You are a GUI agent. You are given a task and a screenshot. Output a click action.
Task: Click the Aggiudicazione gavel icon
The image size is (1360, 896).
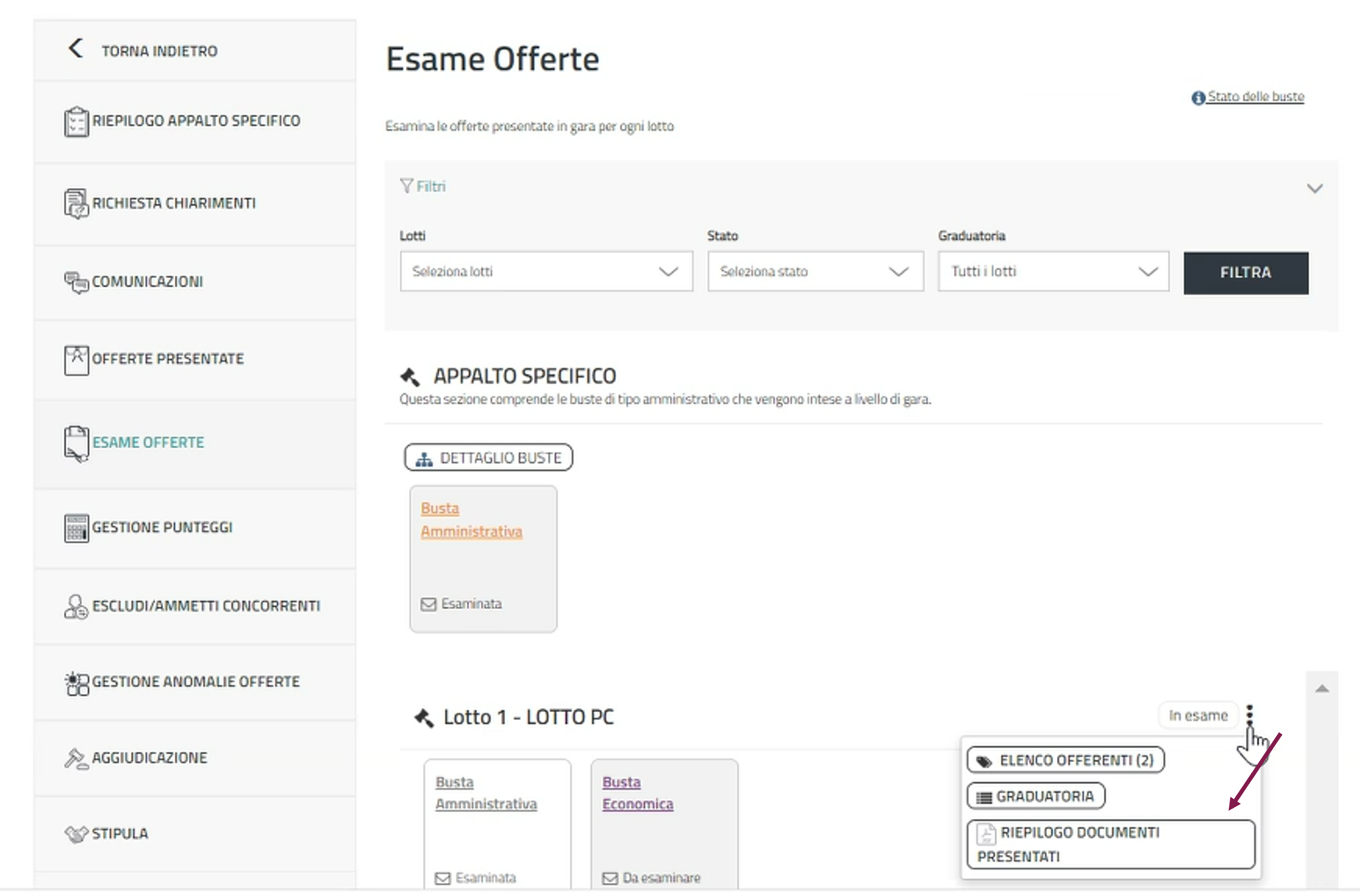76,759
